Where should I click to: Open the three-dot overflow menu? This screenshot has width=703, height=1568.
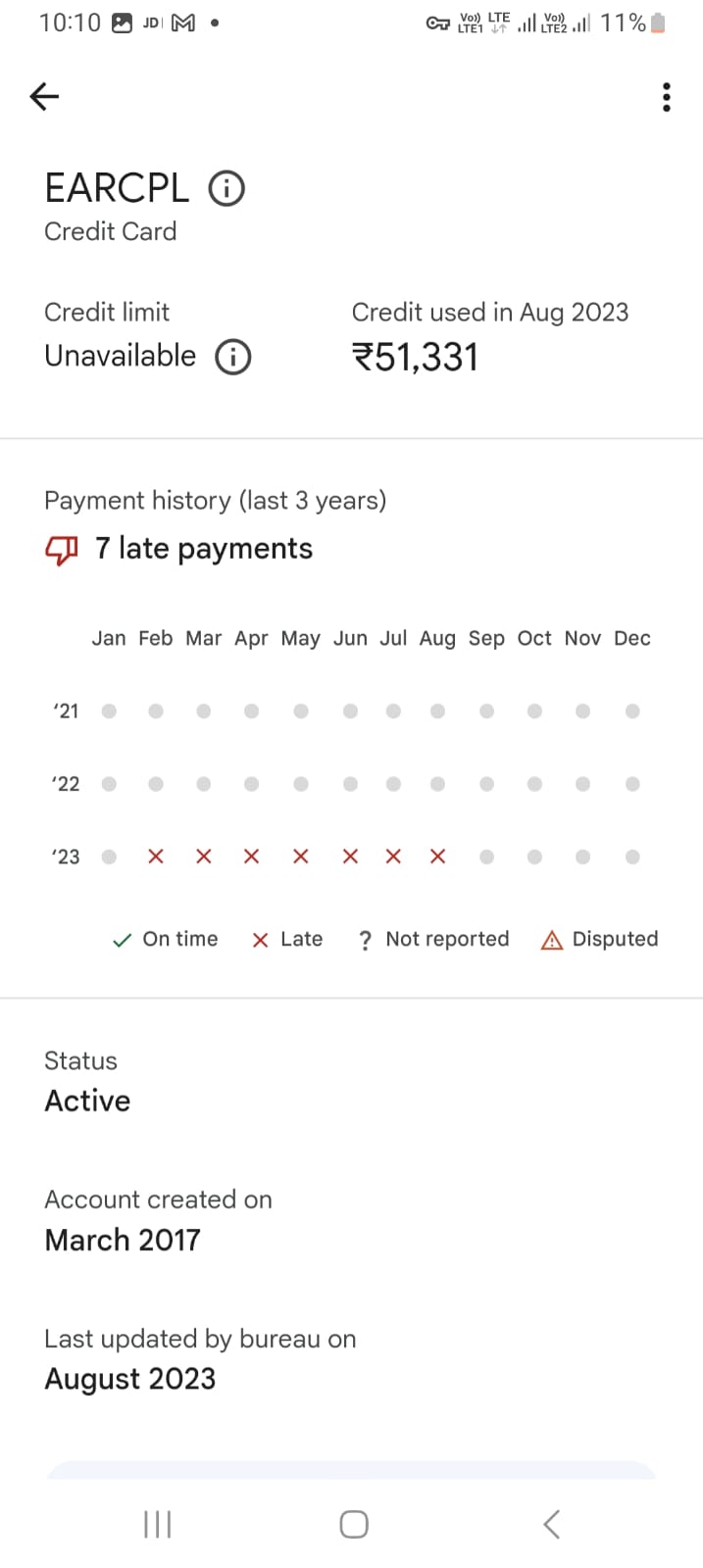tap(667, 97)
